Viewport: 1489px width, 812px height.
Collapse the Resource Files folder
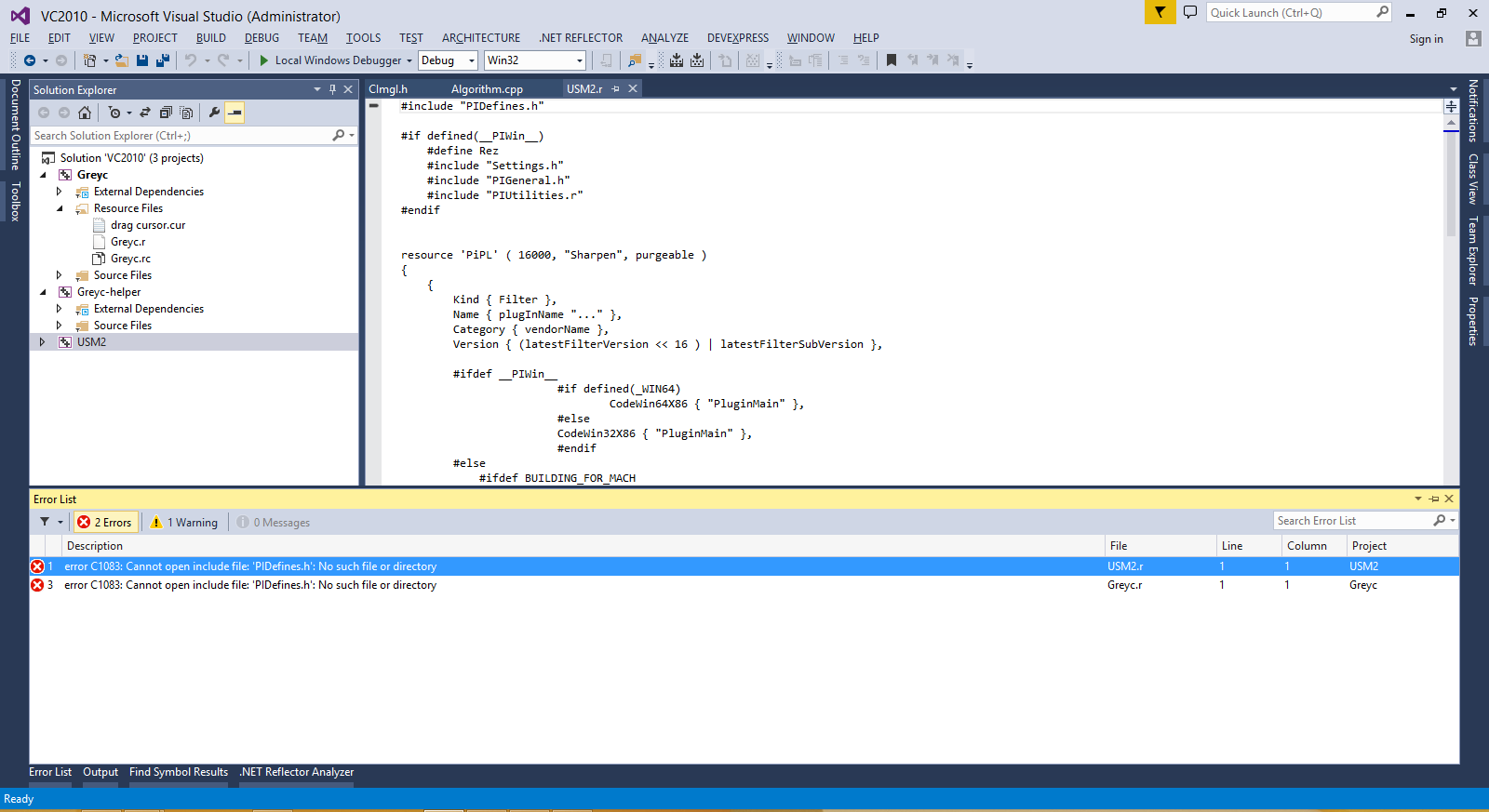click(x=60, y=208)
